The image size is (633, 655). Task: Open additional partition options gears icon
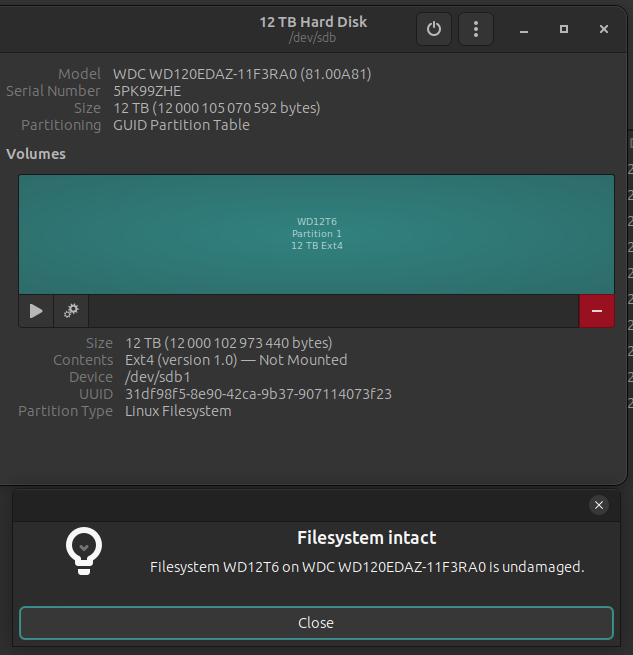[x=71, y=311]
